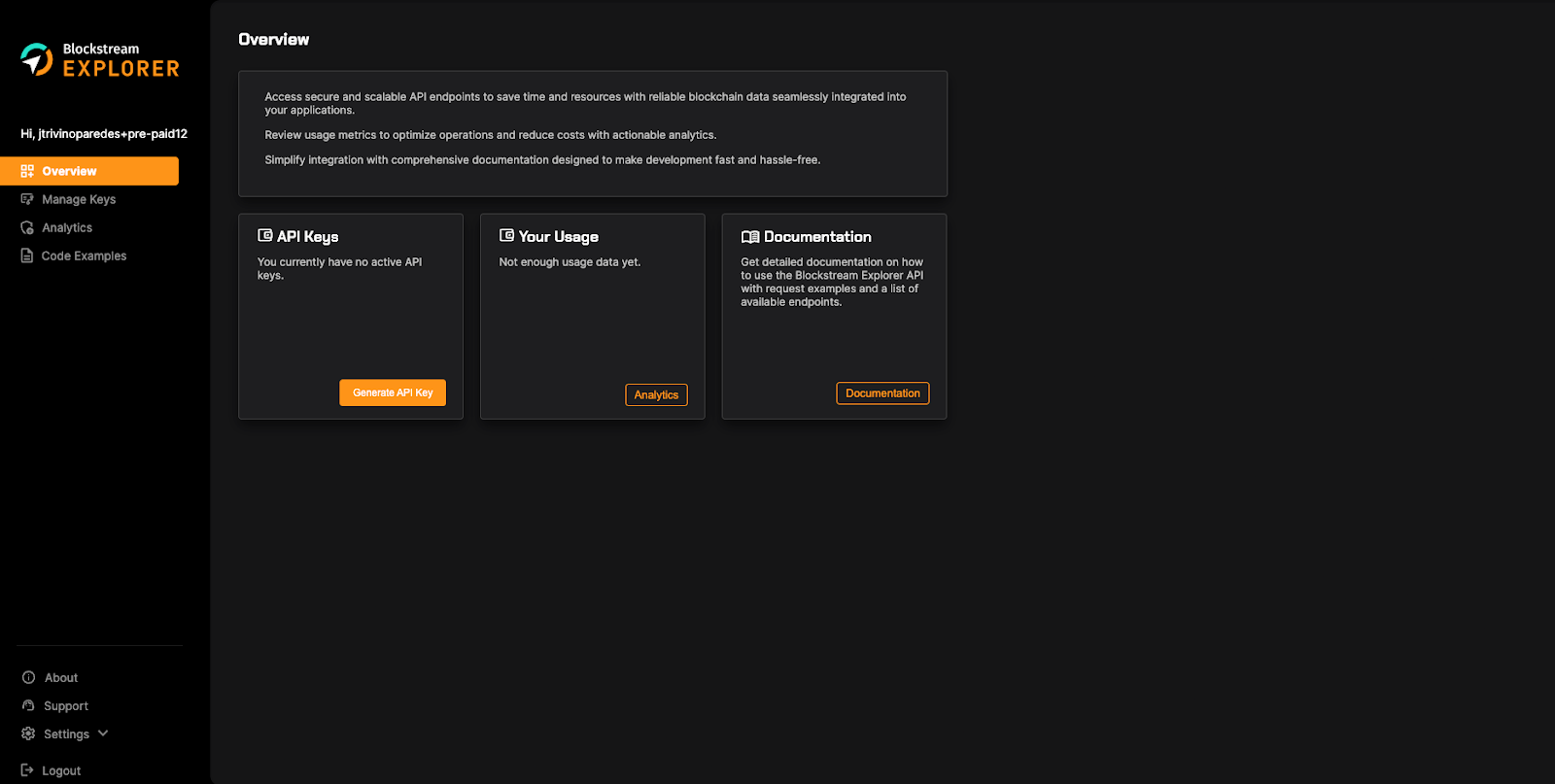The height and width of the screenshot is (784, 1555).
Task: Select the Overview menu item
Action: (69, 171)
